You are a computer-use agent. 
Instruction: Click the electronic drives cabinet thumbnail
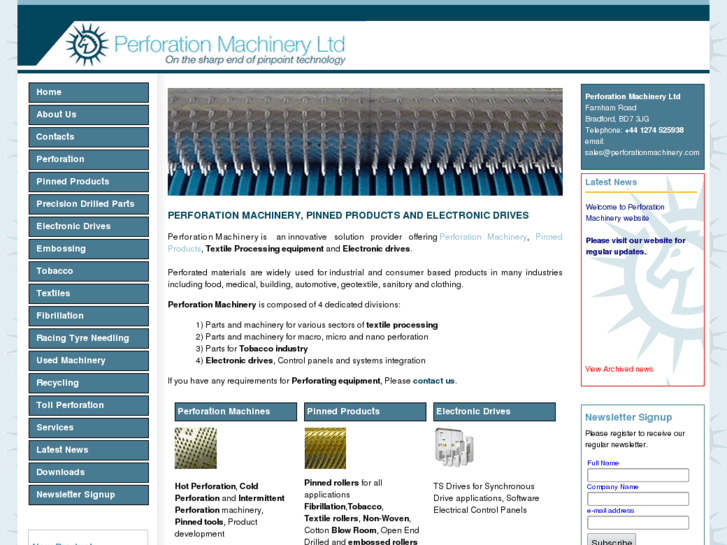454,447
